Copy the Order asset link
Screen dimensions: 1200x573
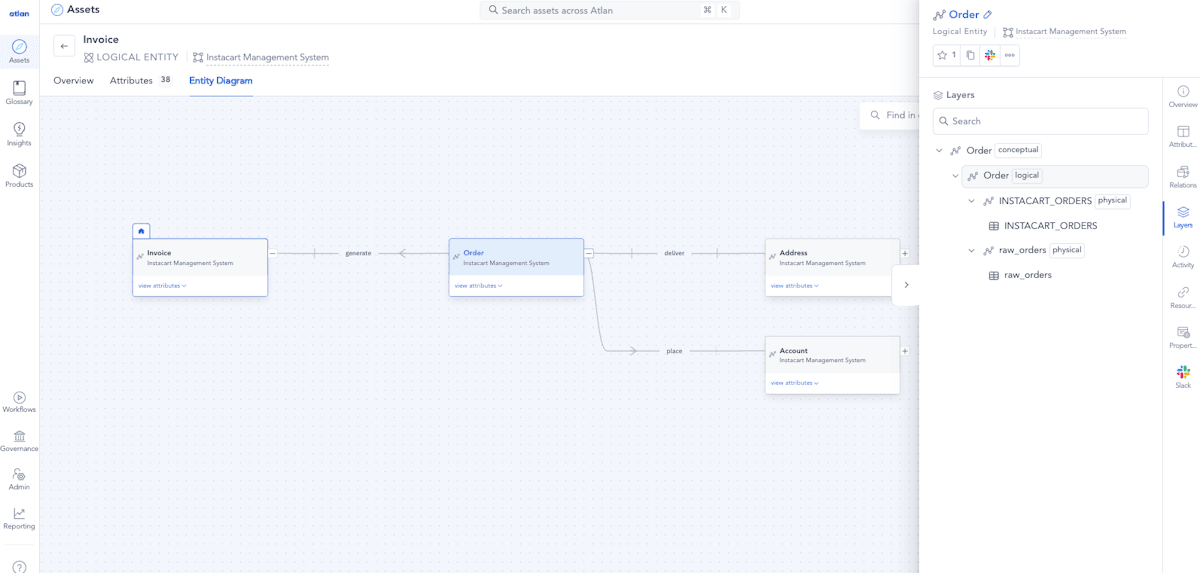pyautogui.click(x=970, y=56)
